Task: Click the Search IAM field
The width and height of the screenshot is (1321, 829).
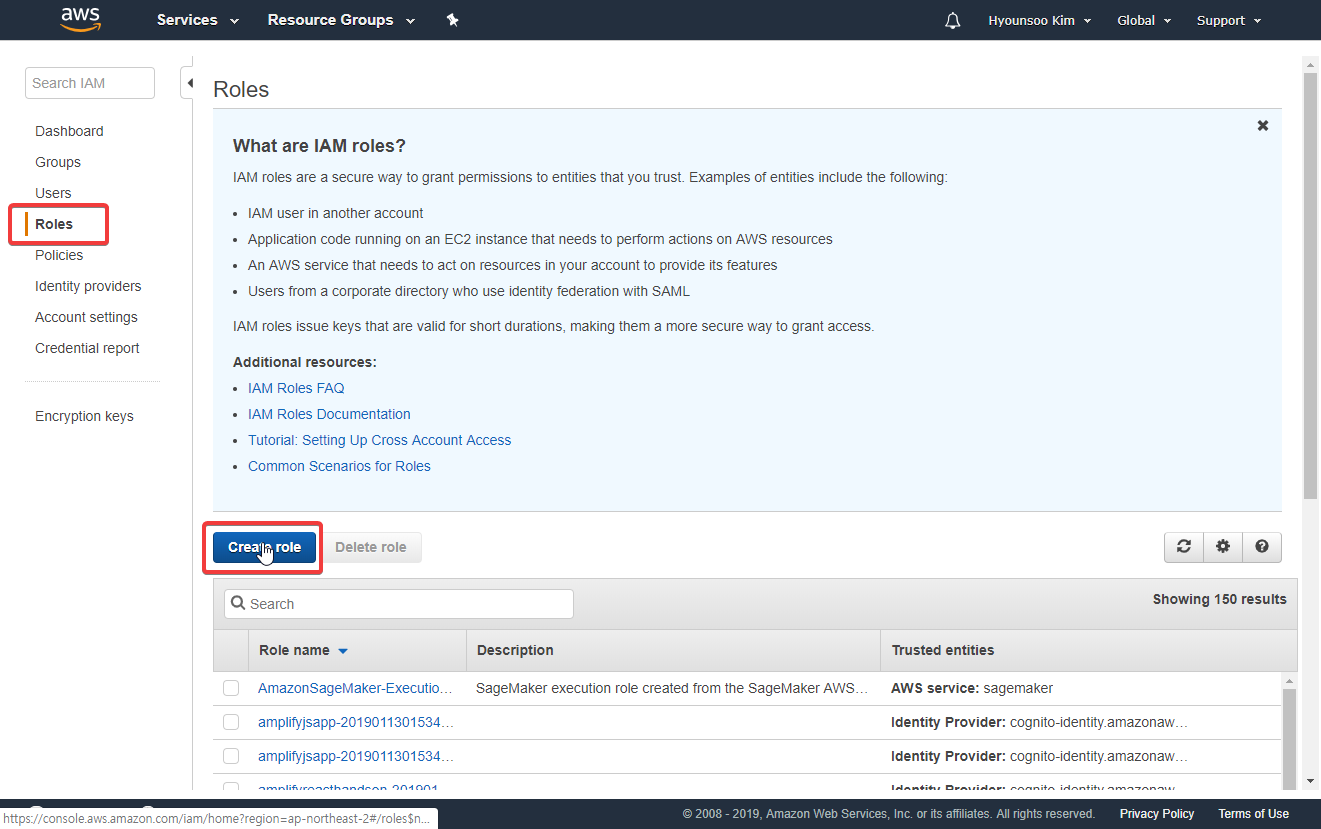Action: click(90, 83)
